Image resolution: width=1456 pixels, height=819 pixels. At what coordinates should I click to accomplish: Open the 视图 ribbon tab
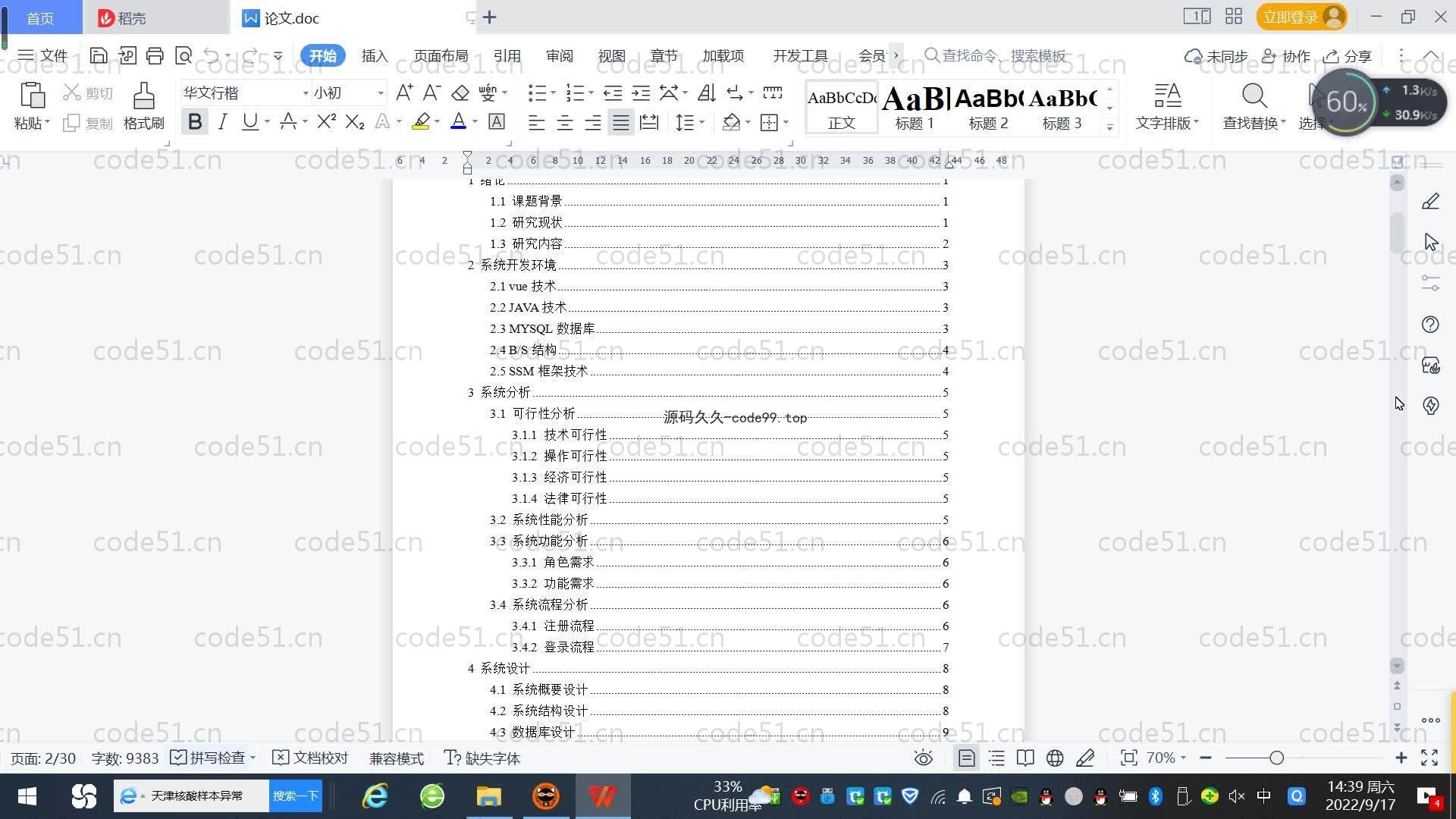(x=611, y=55)
